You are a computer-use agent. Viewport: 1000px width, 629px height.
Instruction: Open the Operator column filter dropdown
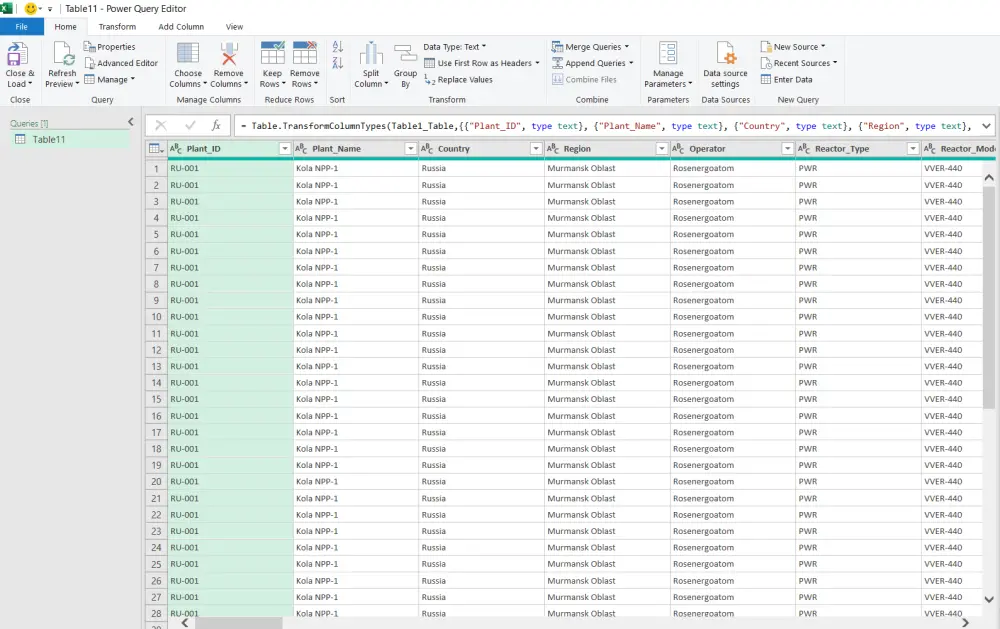pos(787,149)
